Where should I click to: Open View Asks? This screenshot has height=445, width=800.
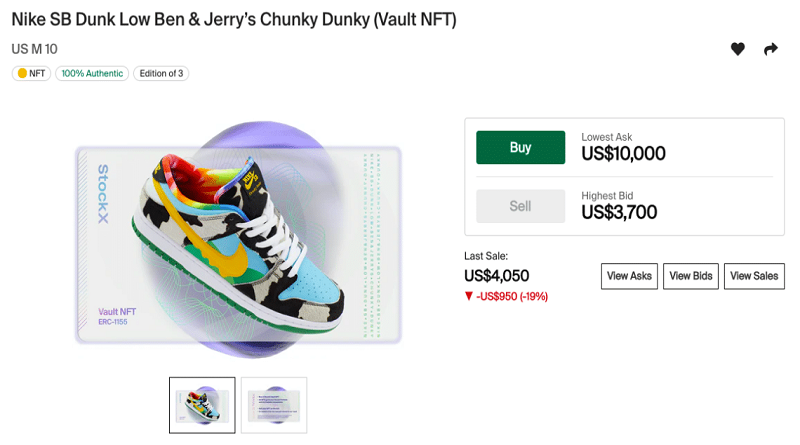[629, 276]
